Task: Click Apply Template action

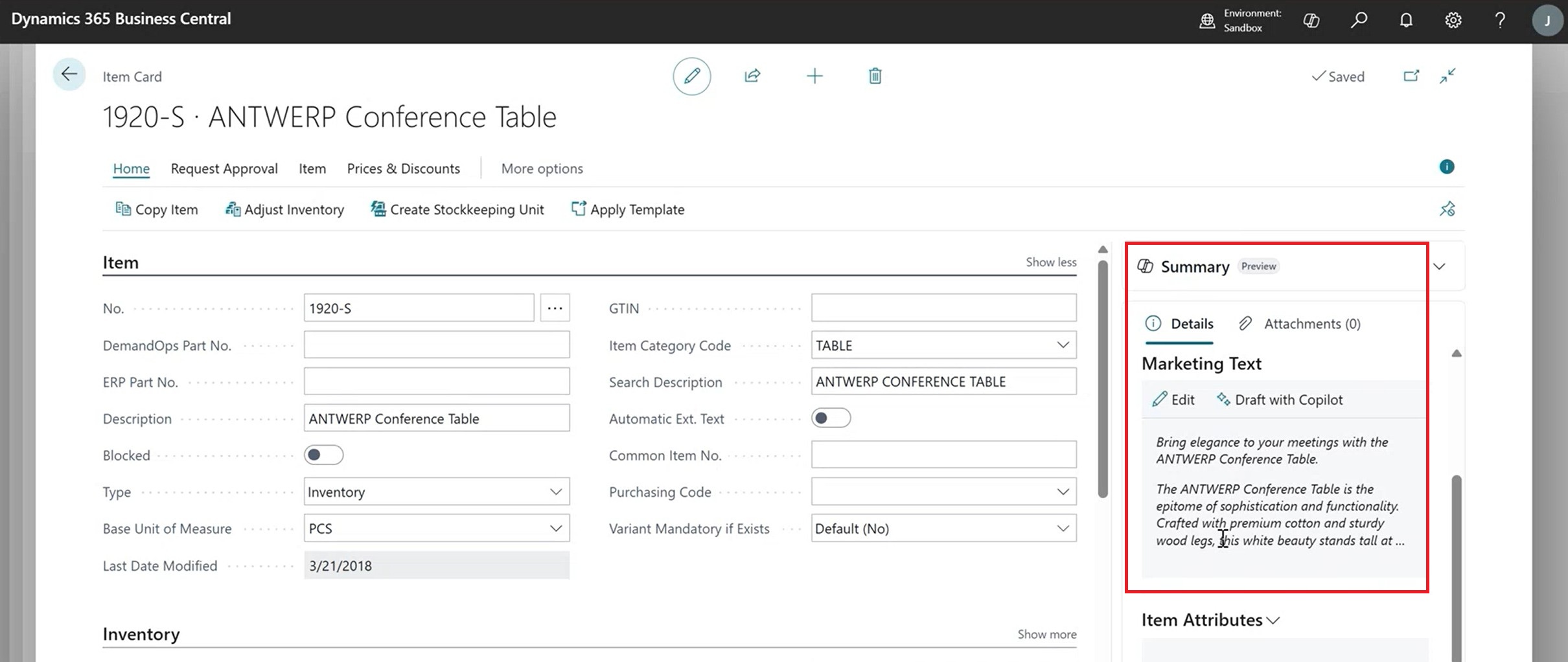Action: (627, 209)
